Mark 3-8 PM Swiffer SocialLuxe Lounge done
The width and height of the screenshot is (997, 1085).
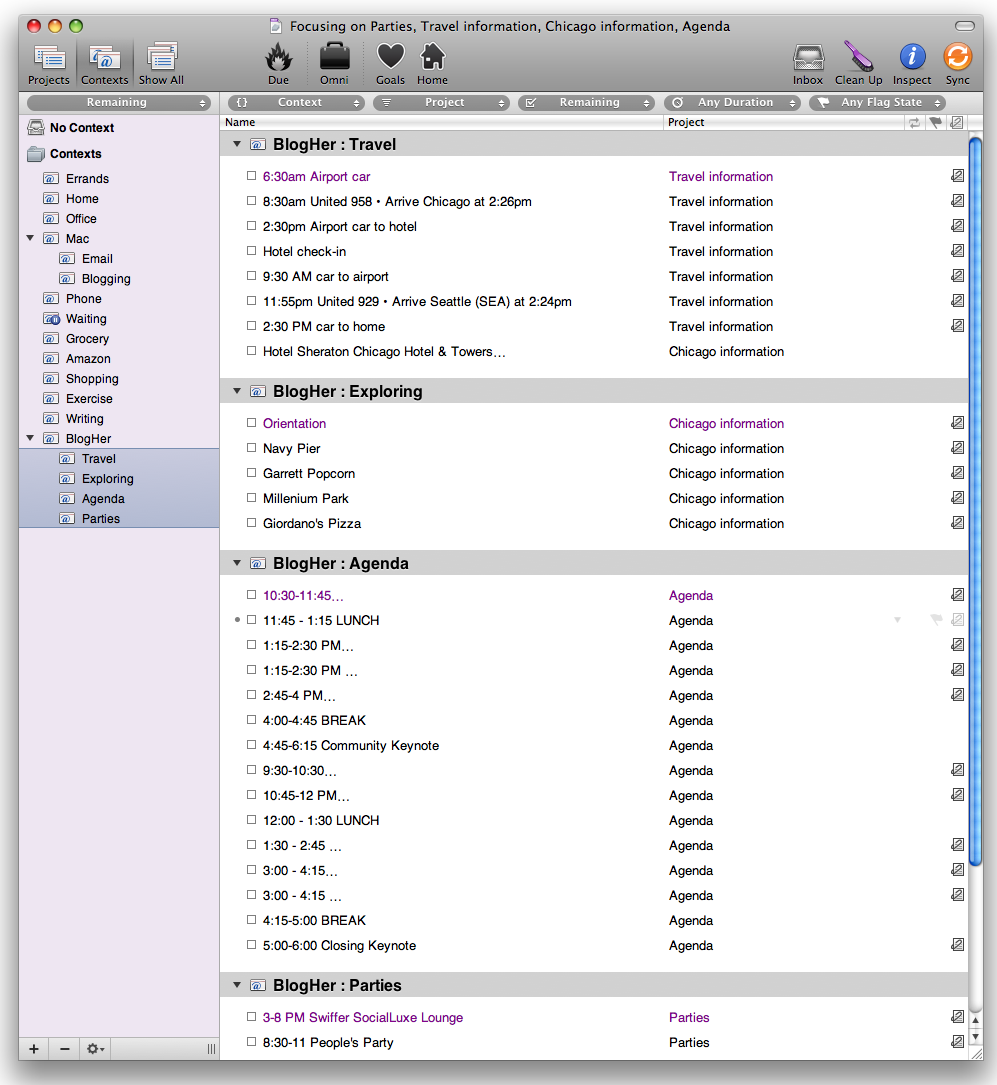pos(251,1016)
